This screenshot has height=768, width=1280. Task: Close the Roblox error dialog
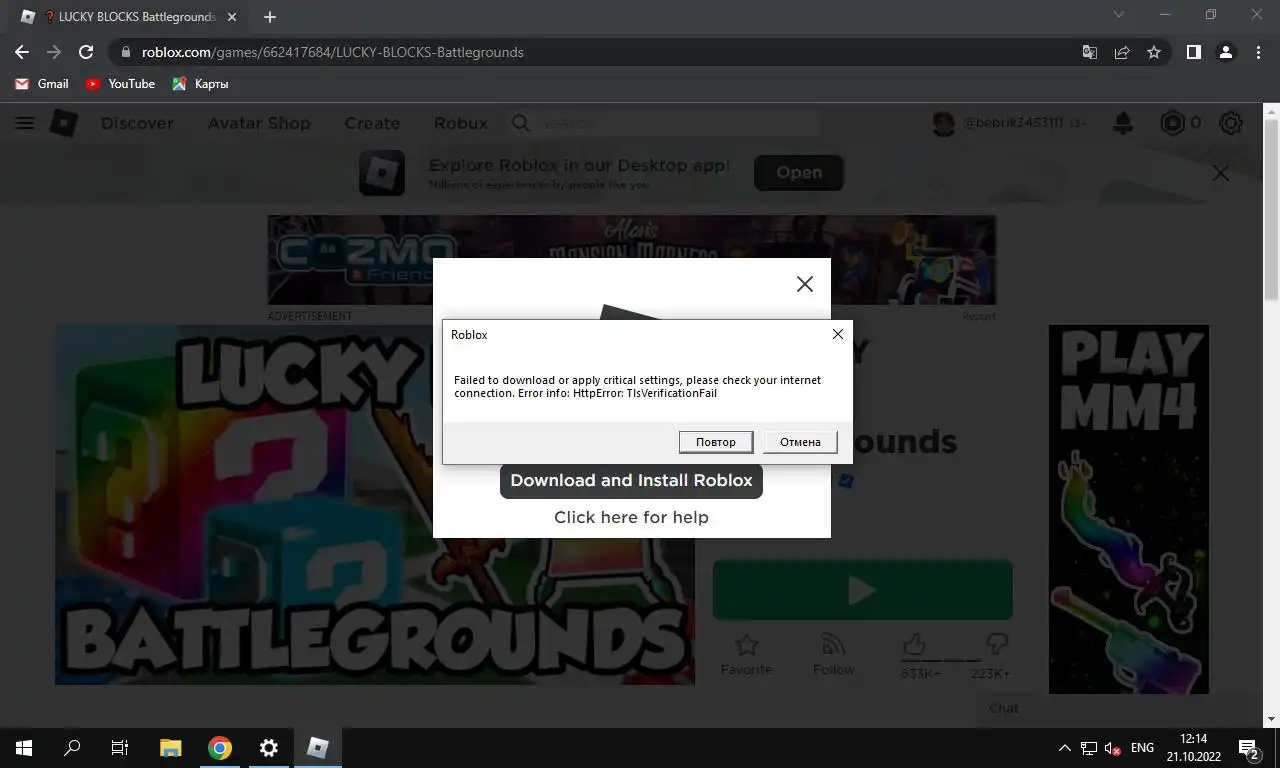tap(838, 334)
